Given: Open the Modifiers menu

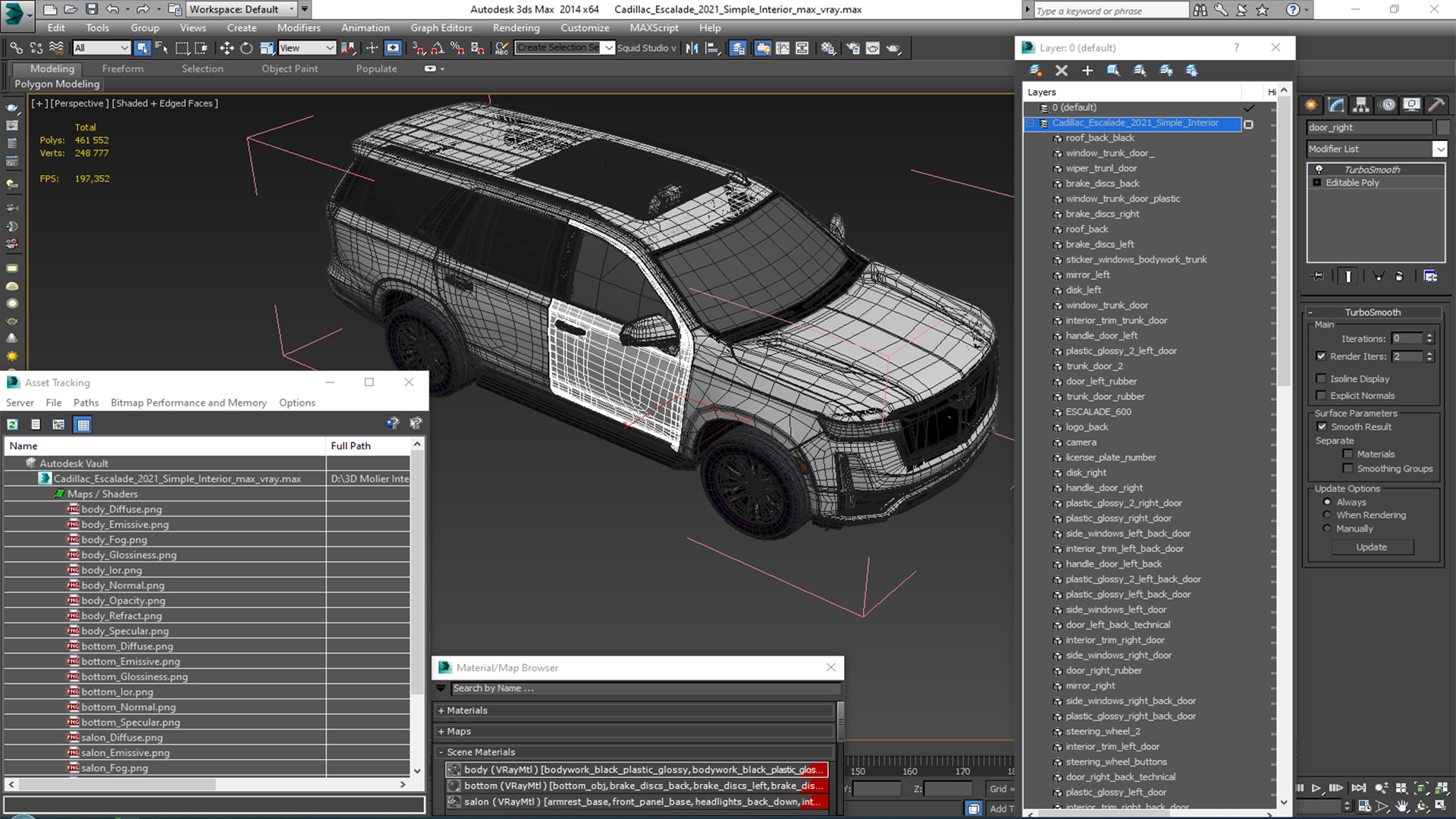Looking at the screenshot, I should (x=298, y=28).
